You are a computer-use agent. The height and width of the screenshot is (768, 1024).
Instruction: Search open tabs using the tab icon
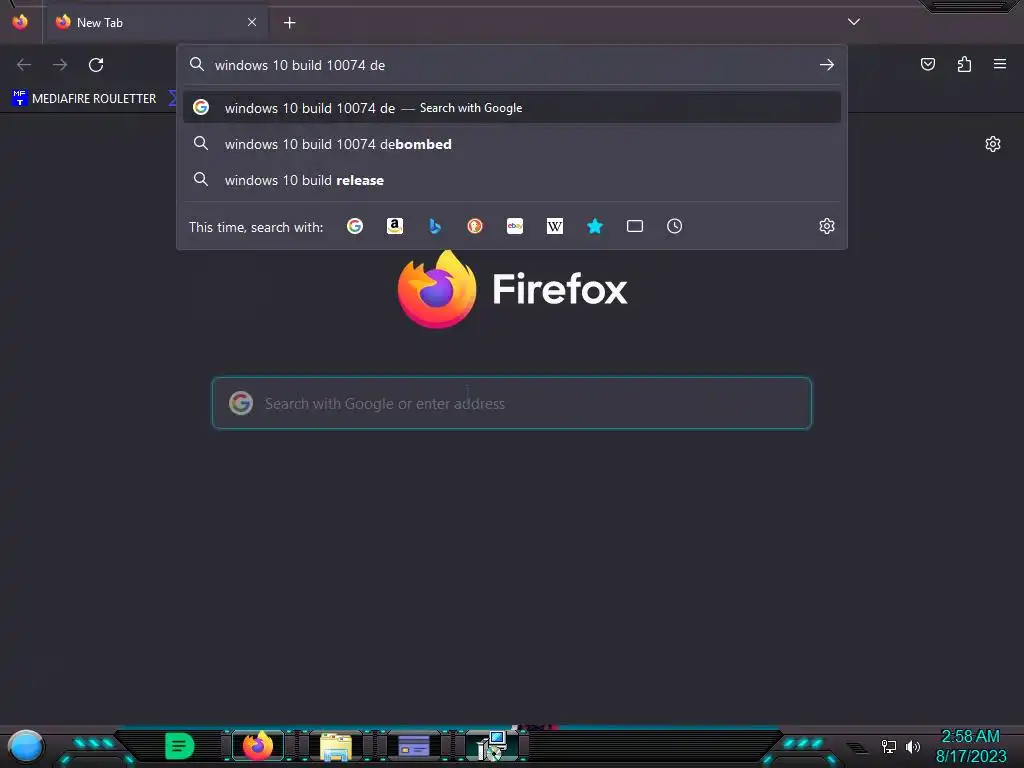(x=635, y=226)
